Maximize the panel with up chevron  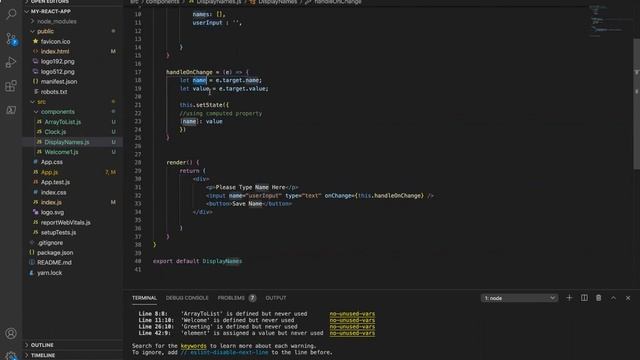tap(613, 298)
